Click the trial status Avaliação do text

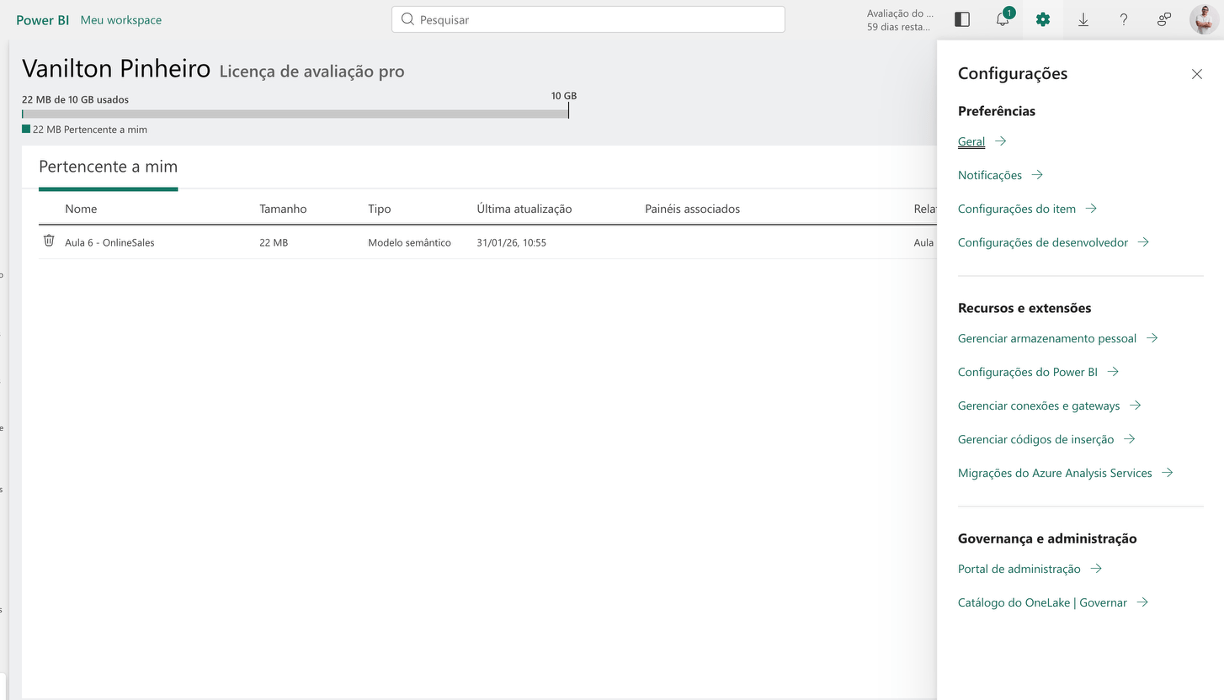(900, 14)
